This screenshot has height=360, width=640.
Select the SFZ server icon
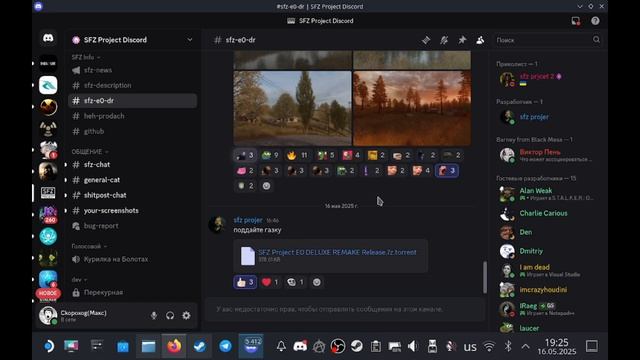pyautogui.click(x=48, y=193)
